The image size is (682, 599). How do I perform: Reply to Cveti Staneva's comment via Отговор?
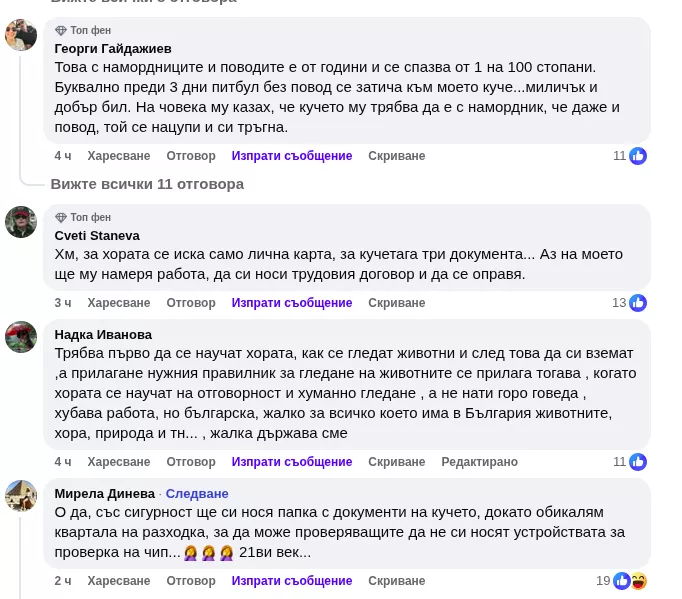click(191, 303)
